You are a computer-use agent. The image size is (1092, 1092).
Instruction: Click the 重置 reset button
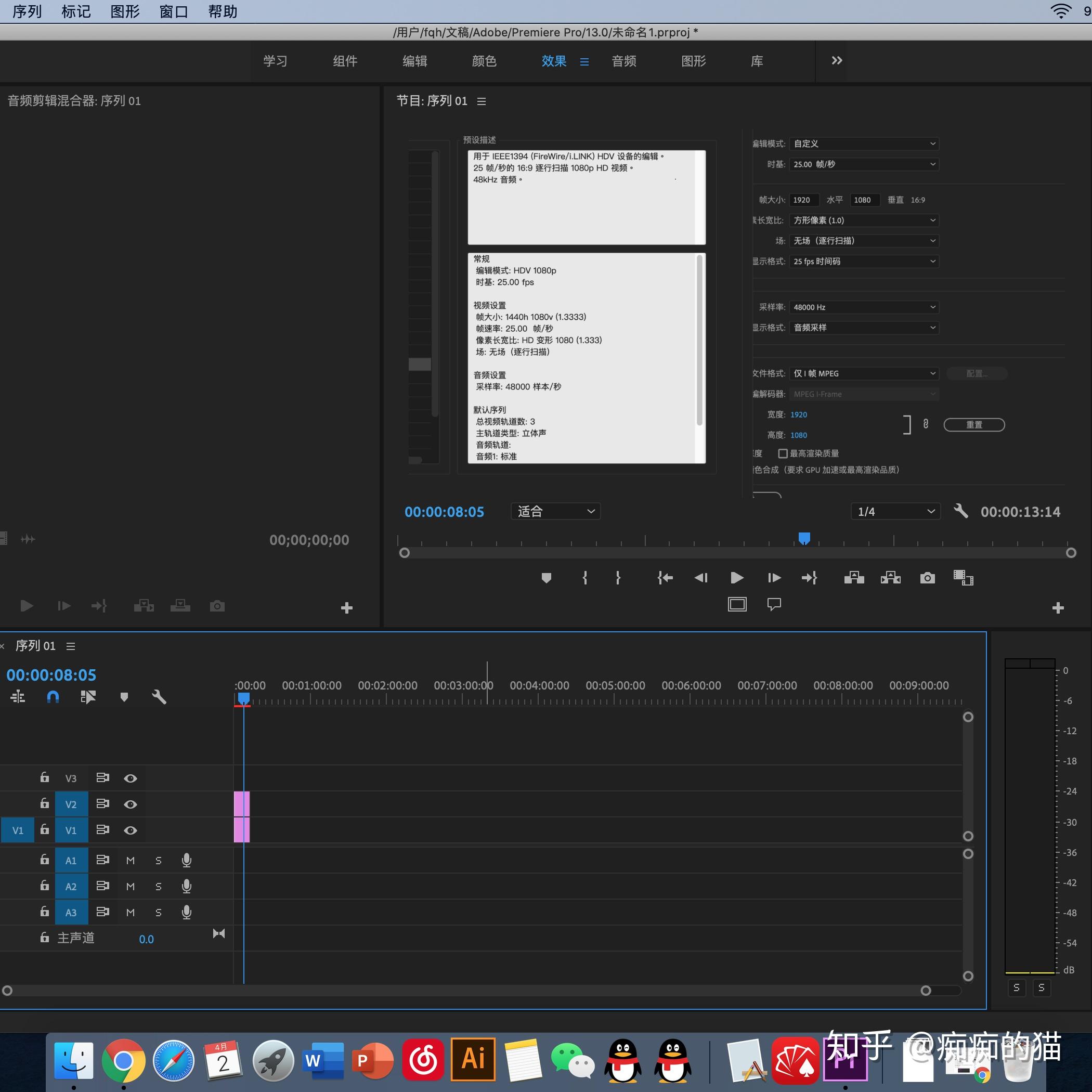(974, 424)
